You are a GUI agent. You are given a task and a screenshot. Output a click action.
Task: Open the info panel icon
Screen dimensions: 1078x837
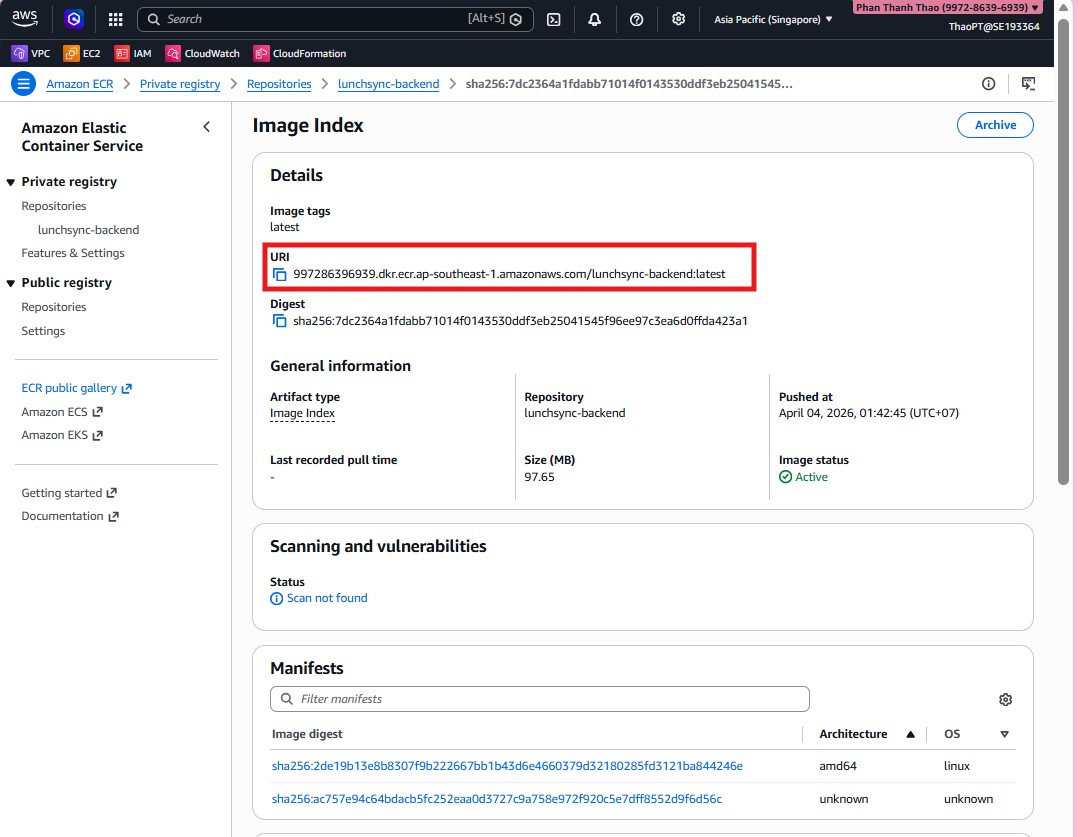[989, 84]
